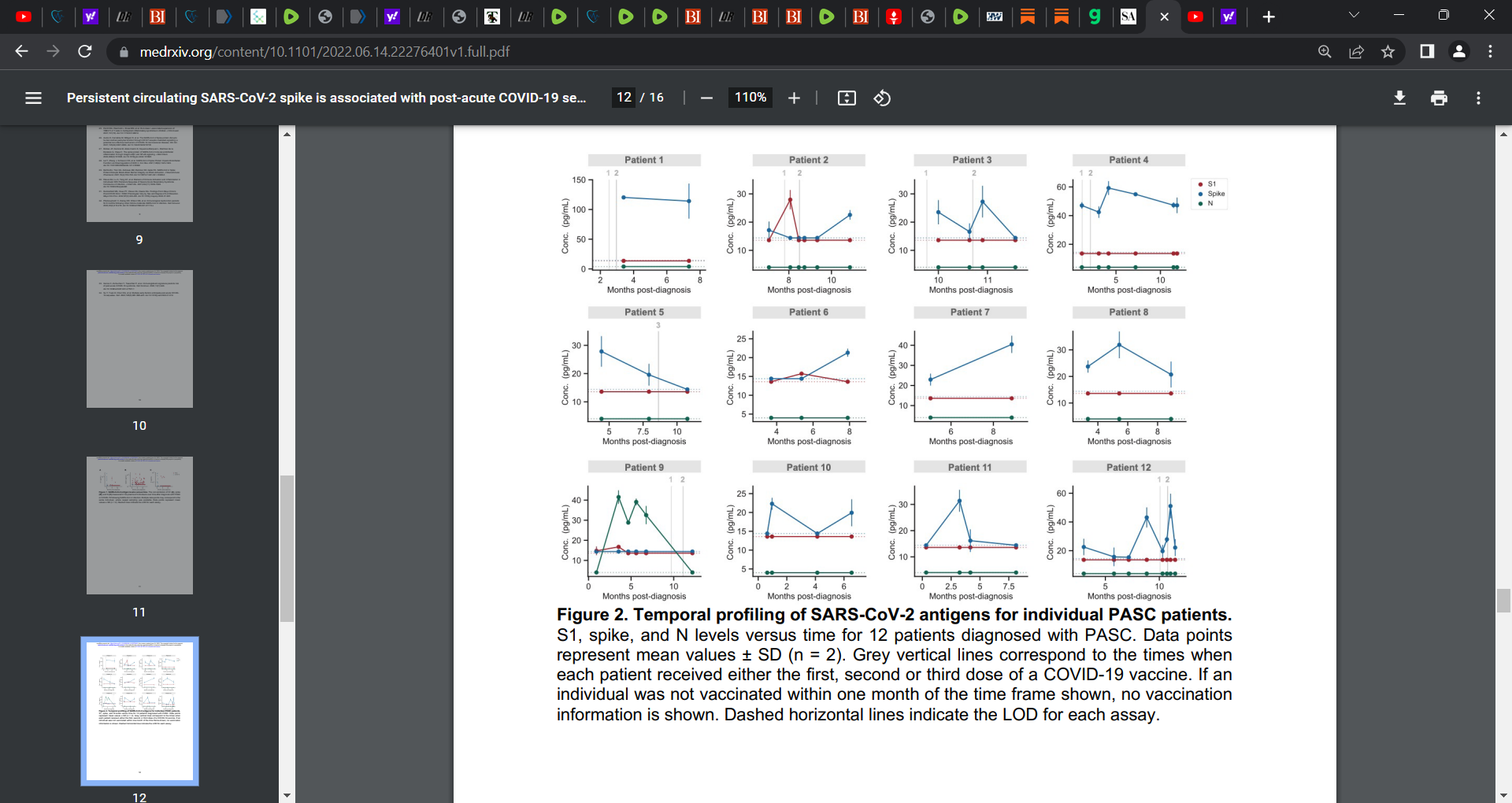Click the "Patient 7" chart title
Screen dimensions: 1512x803
point(969,313)
